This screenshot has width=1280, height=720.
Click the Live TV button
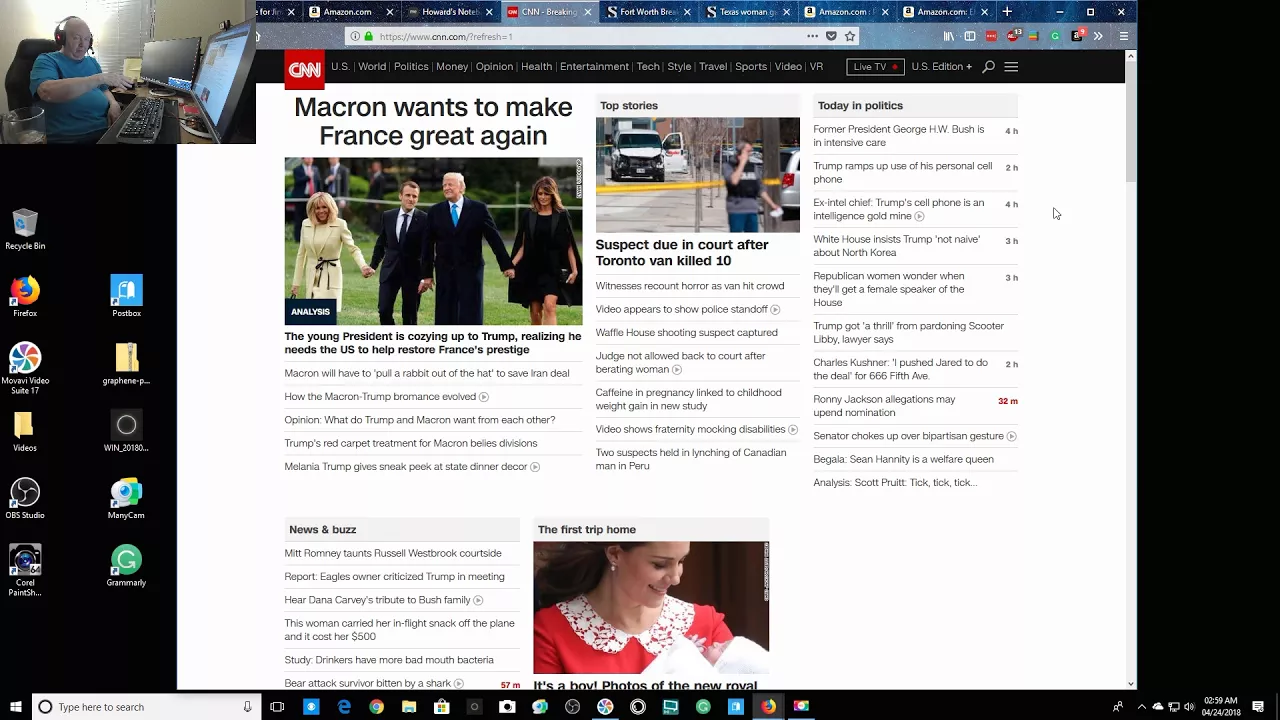(x=875, y=67)
